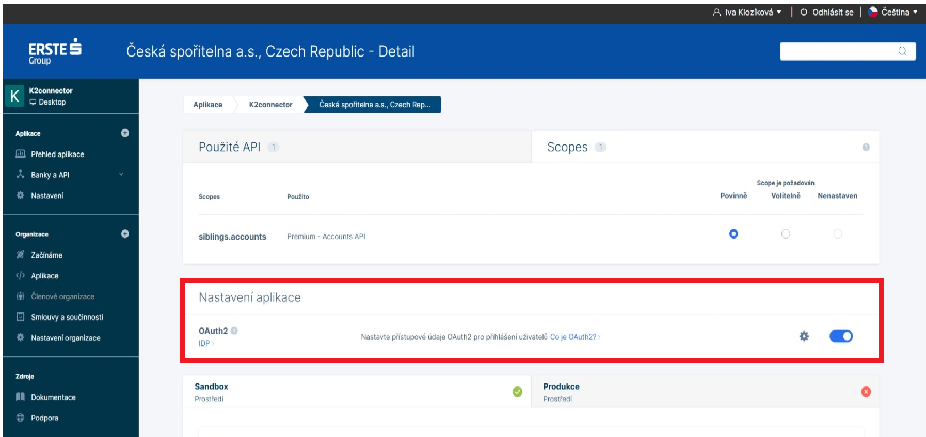The height and width of the screenshot is (437, 926).
Task: Click Česká spořitelna breadcrumb
Action: click(374, 105)
